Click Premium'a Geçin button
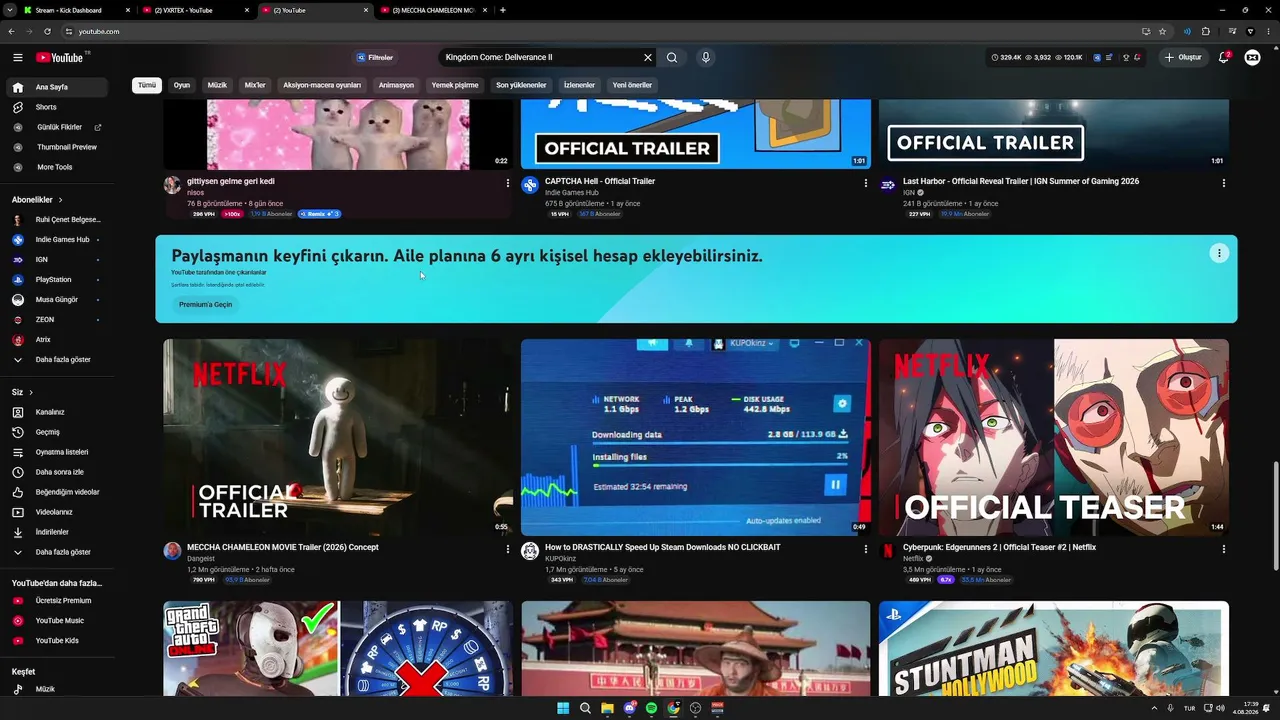Image resolution: width=1280 pixels, height=720 pixels. click(205, 304)
